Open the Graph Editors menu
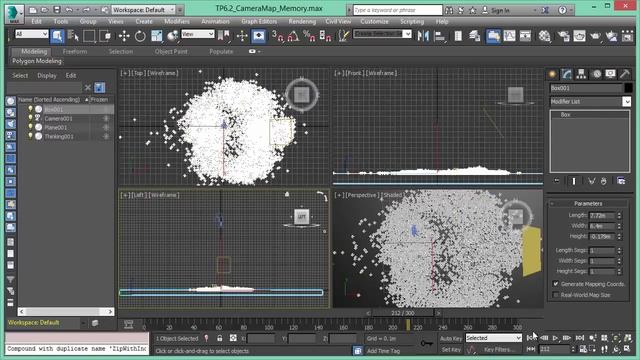 click(259, 21)
